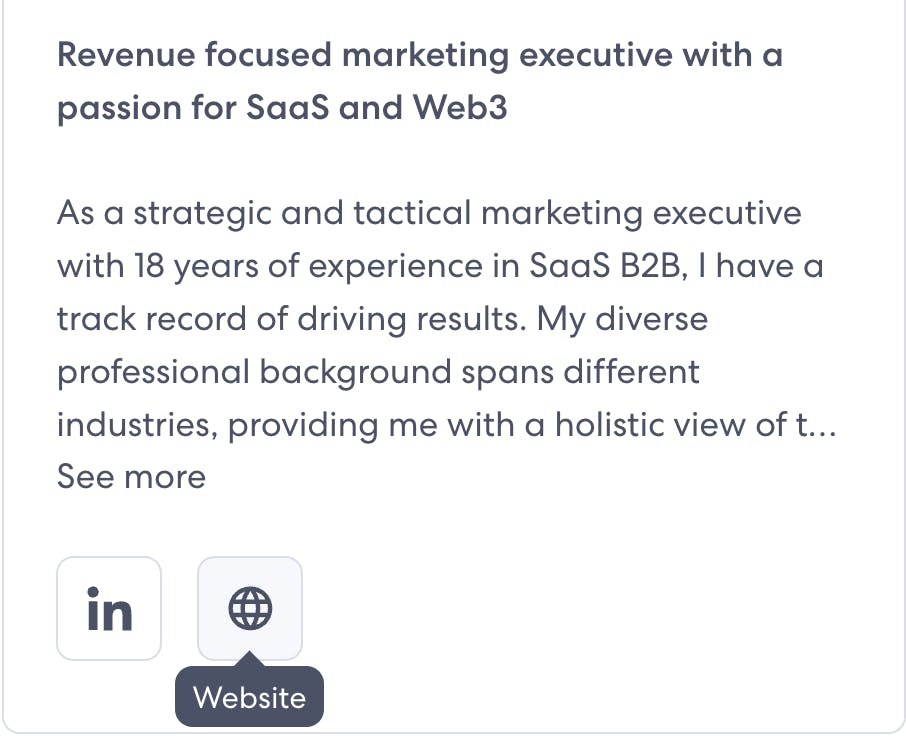Select the headline starting 'Revenue focused marketing'
This screenshot has width=906, height=742.
point(420,81)
